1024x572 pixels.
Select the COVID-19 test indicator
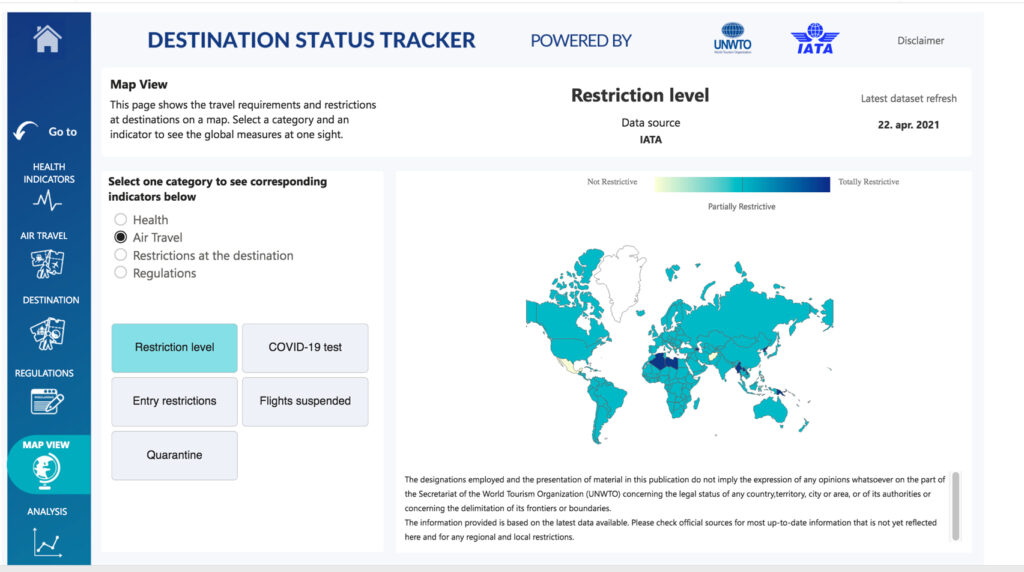305,347
